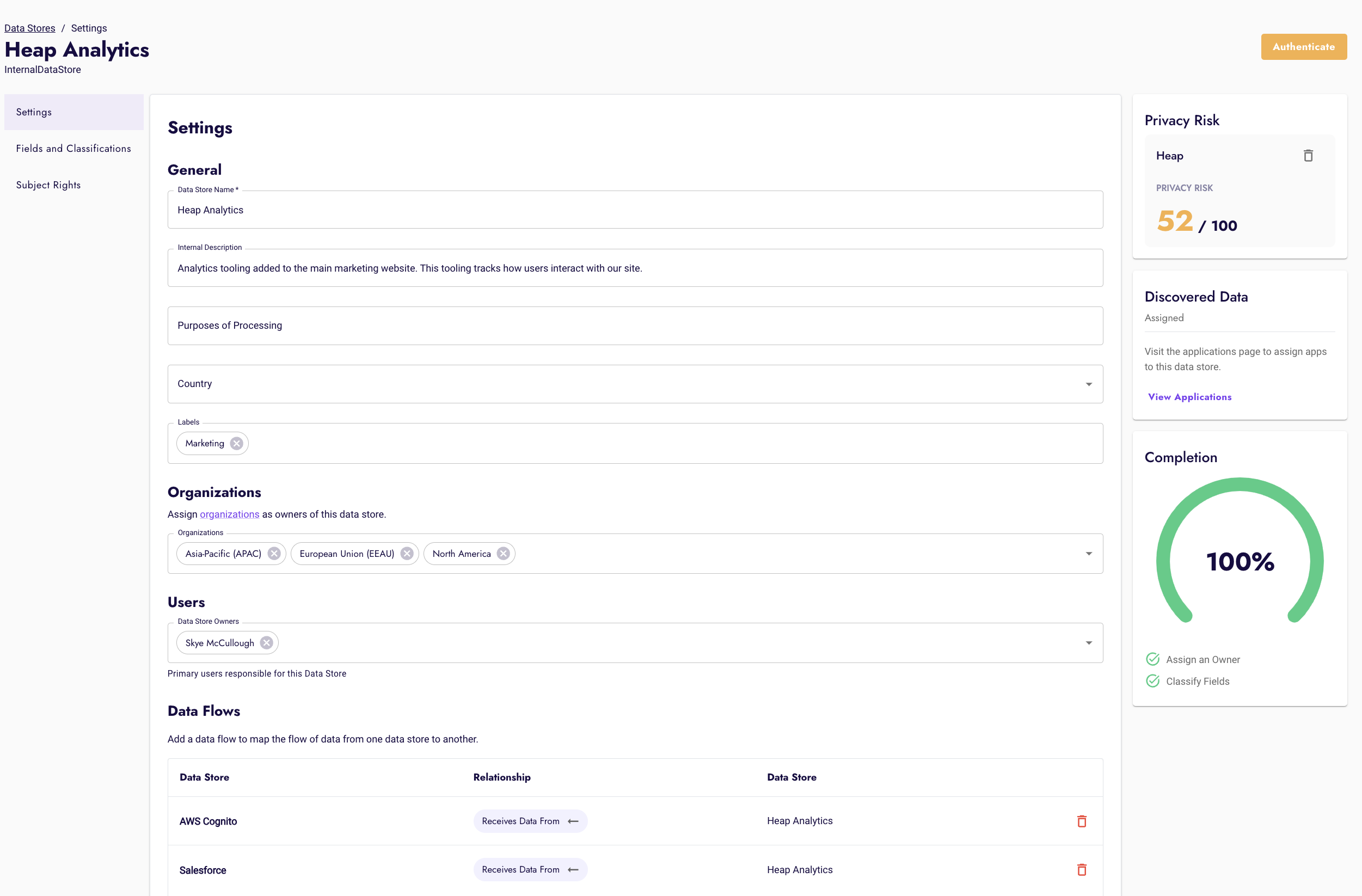Click the Relationship column header
This screenshot has height=896, width=1362.
[x=502, y=777]
